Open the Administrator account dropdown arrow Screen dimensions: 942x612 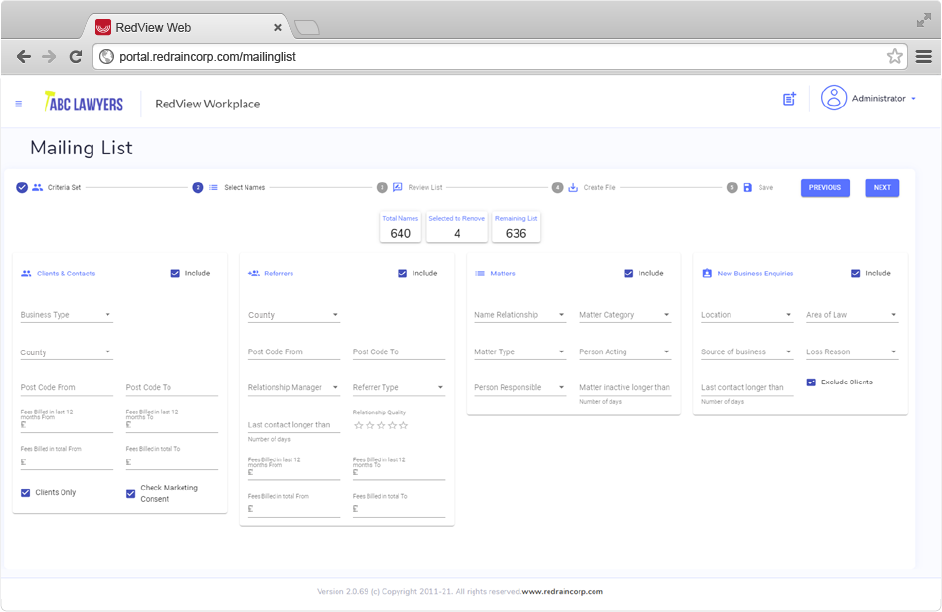point(914,98)
